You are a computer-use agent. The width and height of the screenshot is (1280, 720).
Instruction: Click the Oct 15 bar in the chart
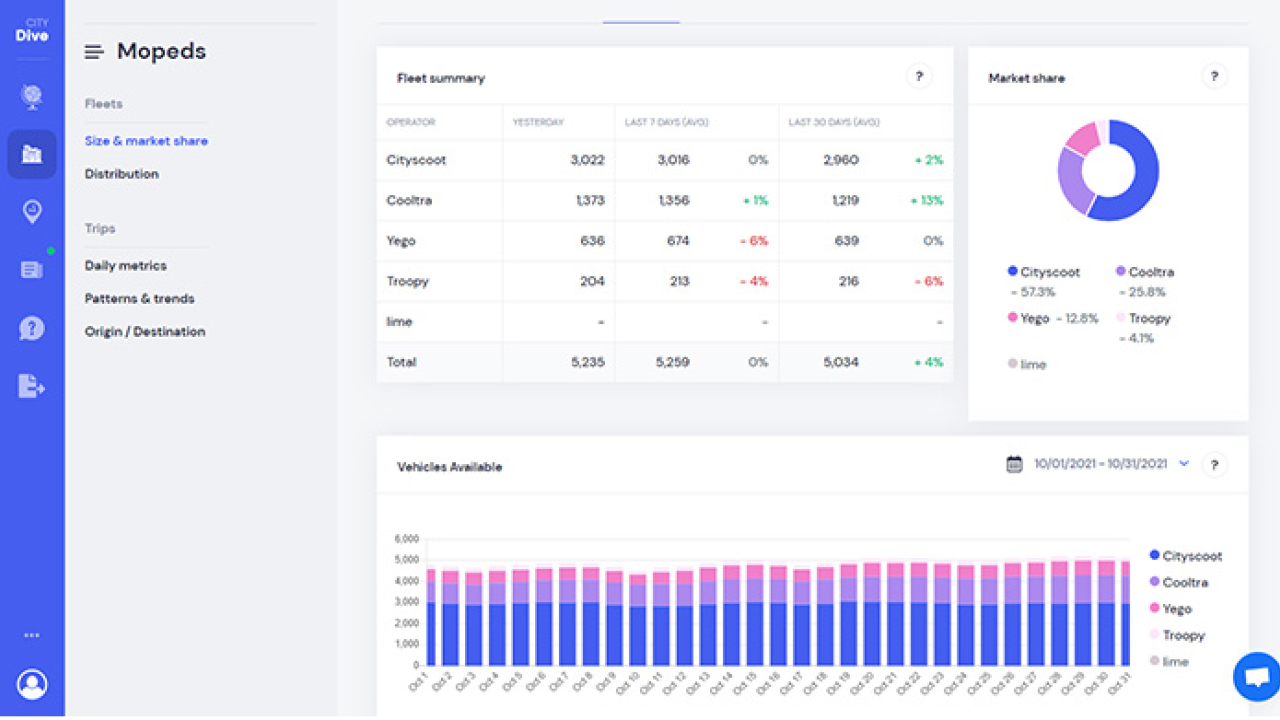click(x=755, y=615)
